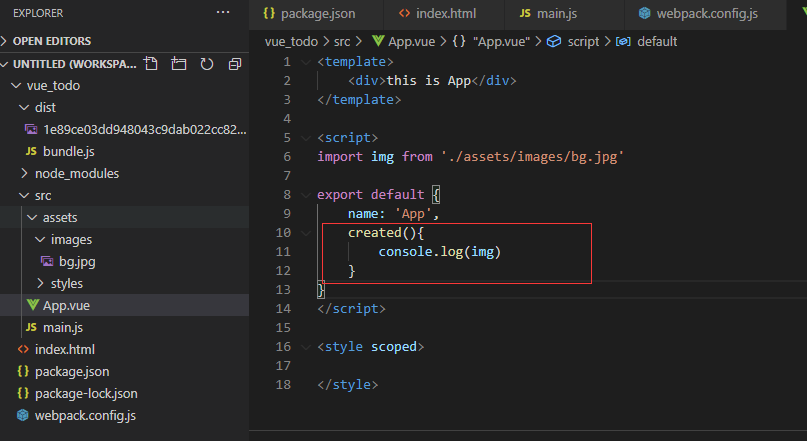Collapse the images folder

40,240
